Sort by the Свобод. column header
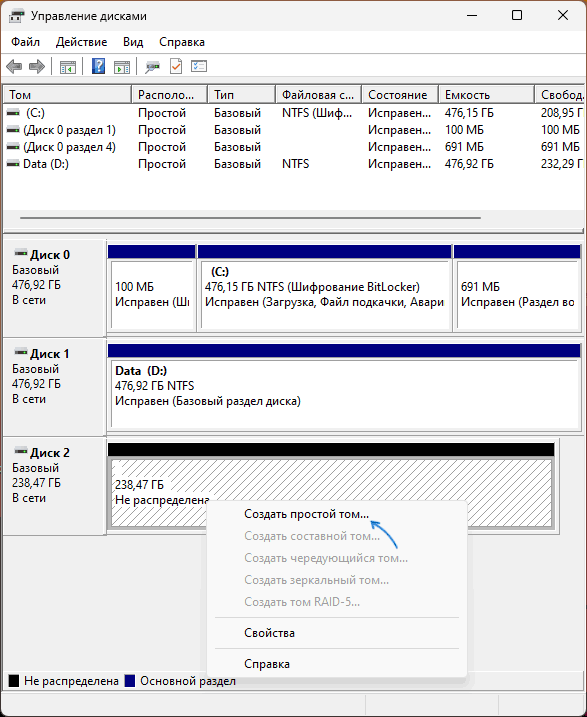 point(560,95)
